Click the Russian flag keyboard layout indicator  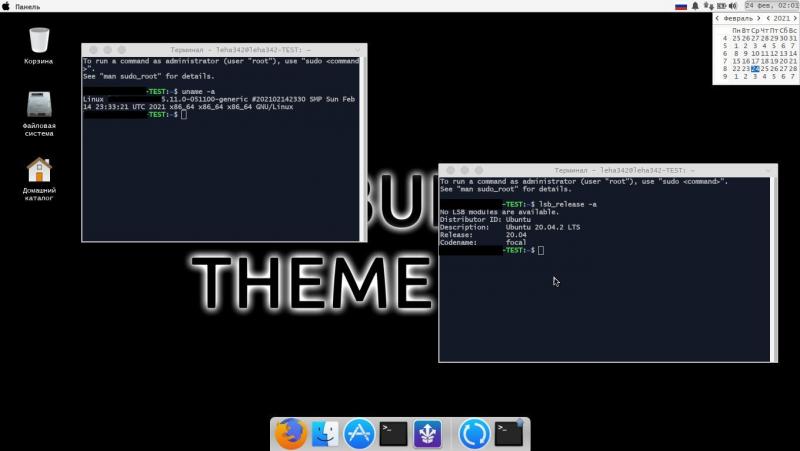681,6
